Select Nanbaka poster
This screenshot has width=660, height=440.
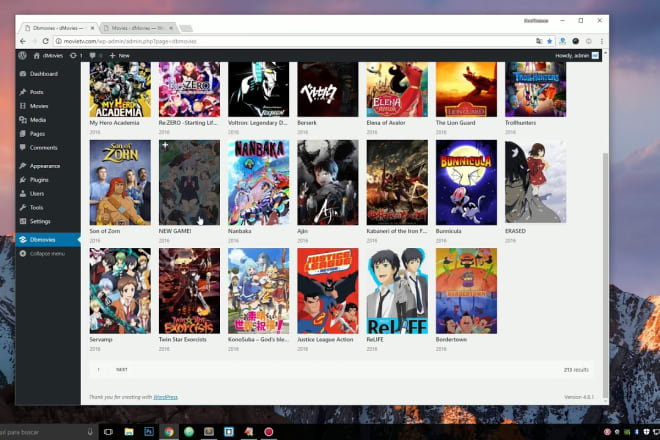tap(258, 182)
